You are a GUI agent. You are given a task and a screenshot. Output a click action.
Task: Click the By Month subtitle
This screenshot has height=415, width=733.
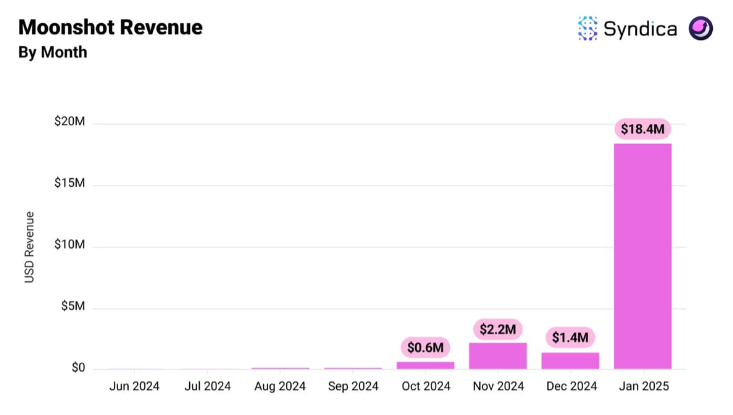[x=52, y=52]
